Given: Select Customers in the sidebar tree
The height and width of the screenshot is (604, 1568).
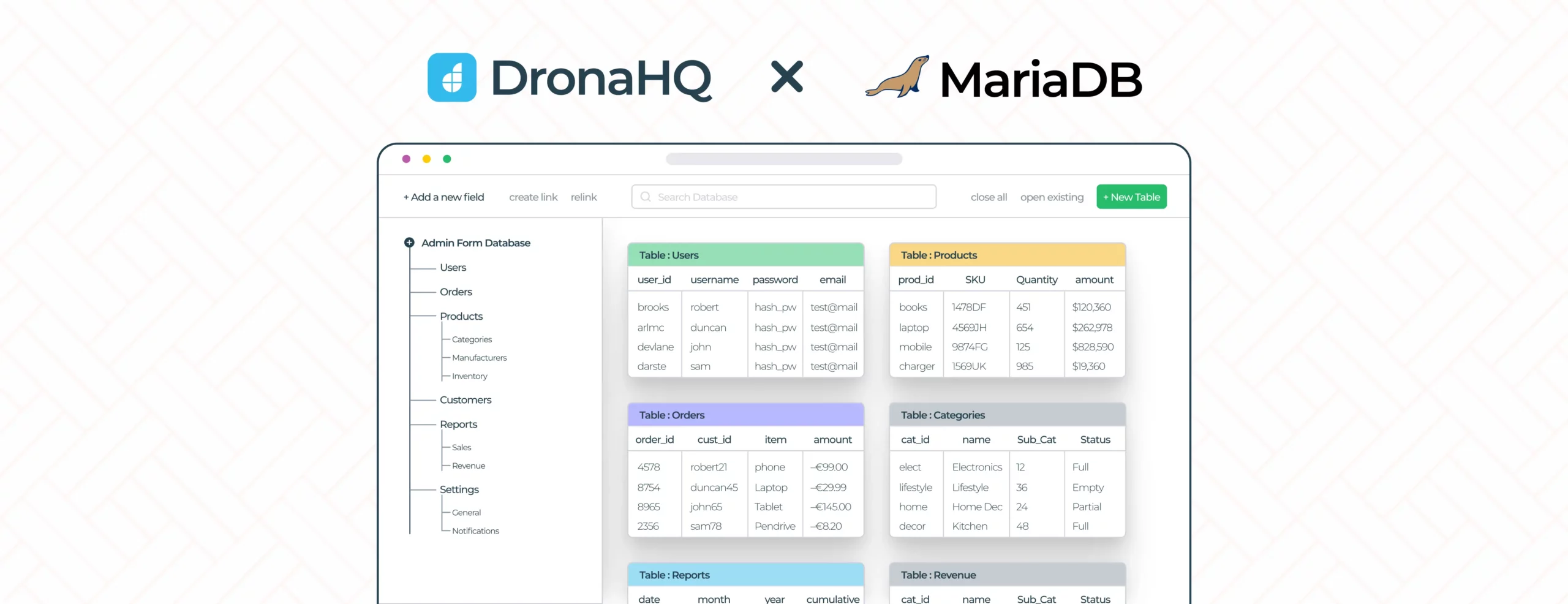Looking at the screenshot, I should (x=466, y=399).
